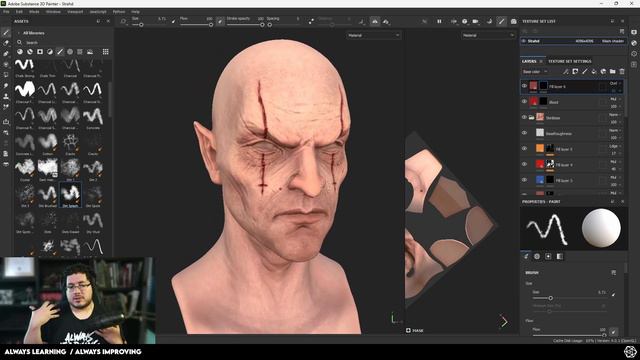Adjust the Stroke opacity slider

[x=245, y=25]
